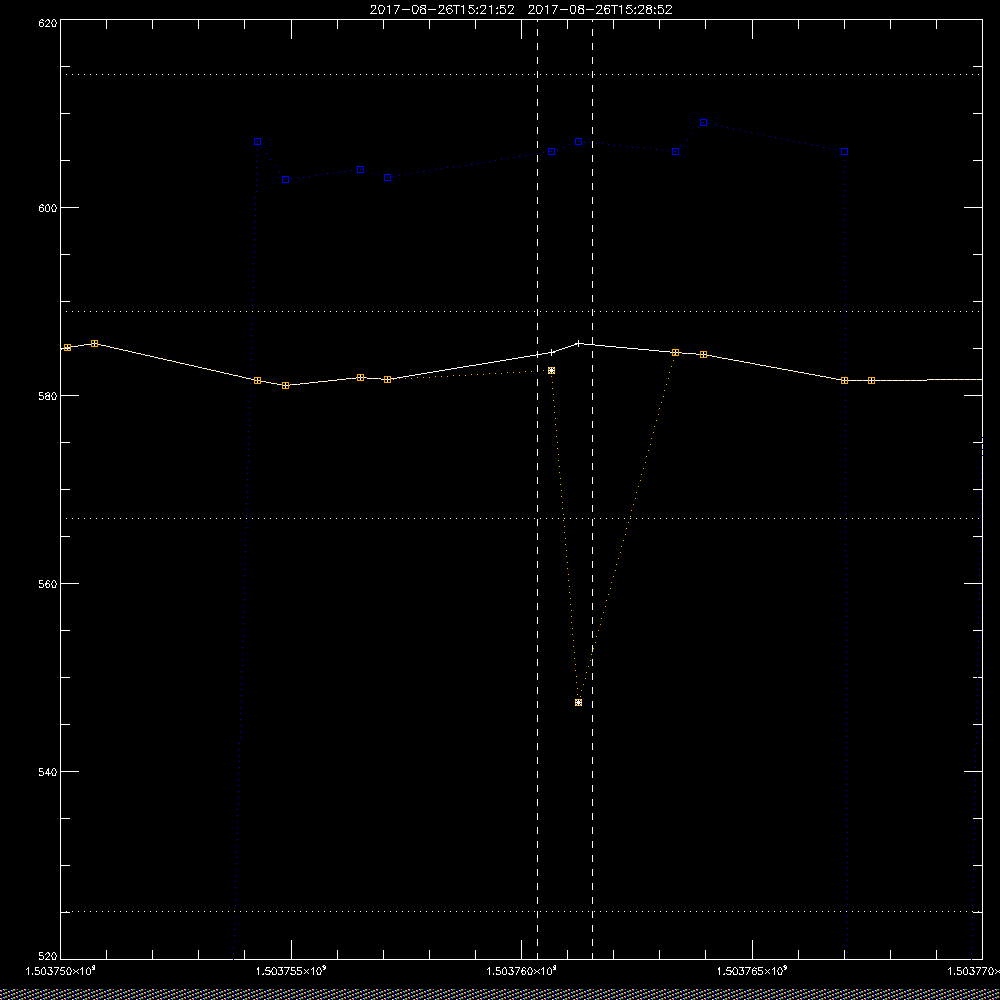Select the 540 y-axis label

tap(48, 771)
